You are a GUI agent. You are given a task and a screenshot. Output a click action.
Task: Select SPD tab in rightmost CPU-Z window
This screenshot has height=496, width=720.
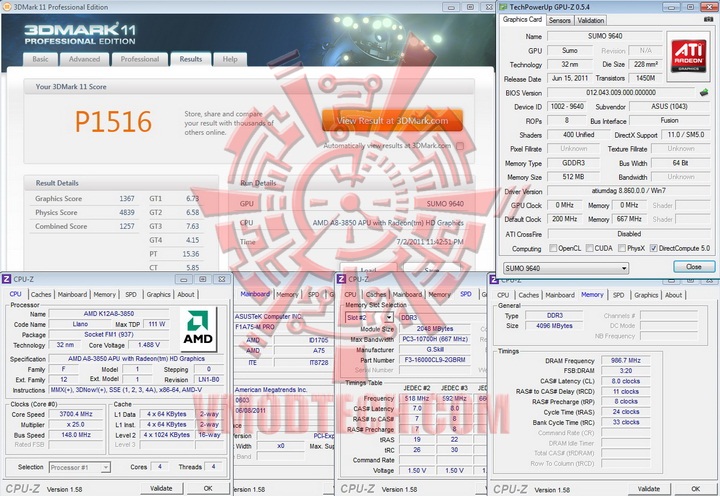(x=619, y=295)
